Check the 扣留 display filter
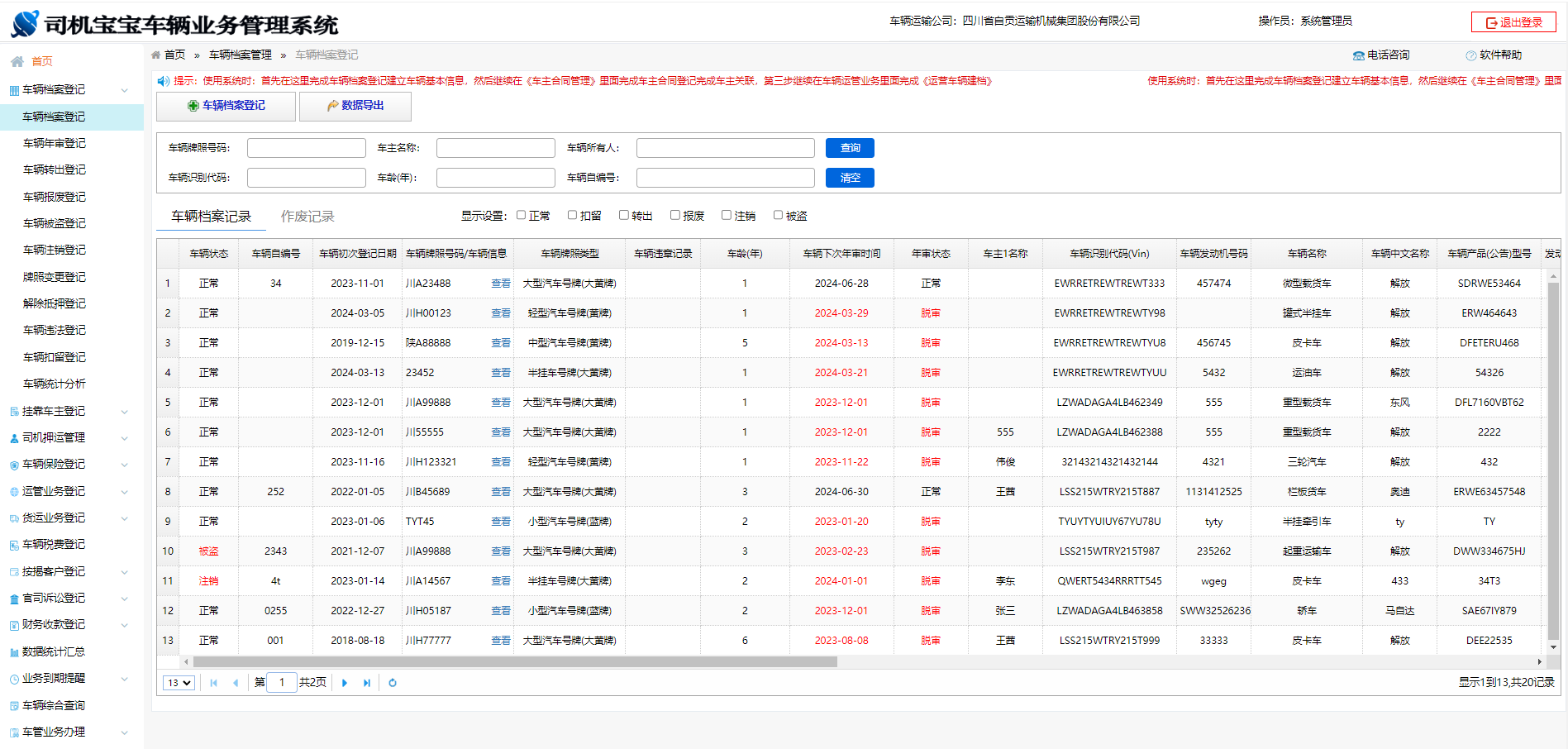Image resolution: width=1568 pixels, height=749 pixels. coord(572,215)
